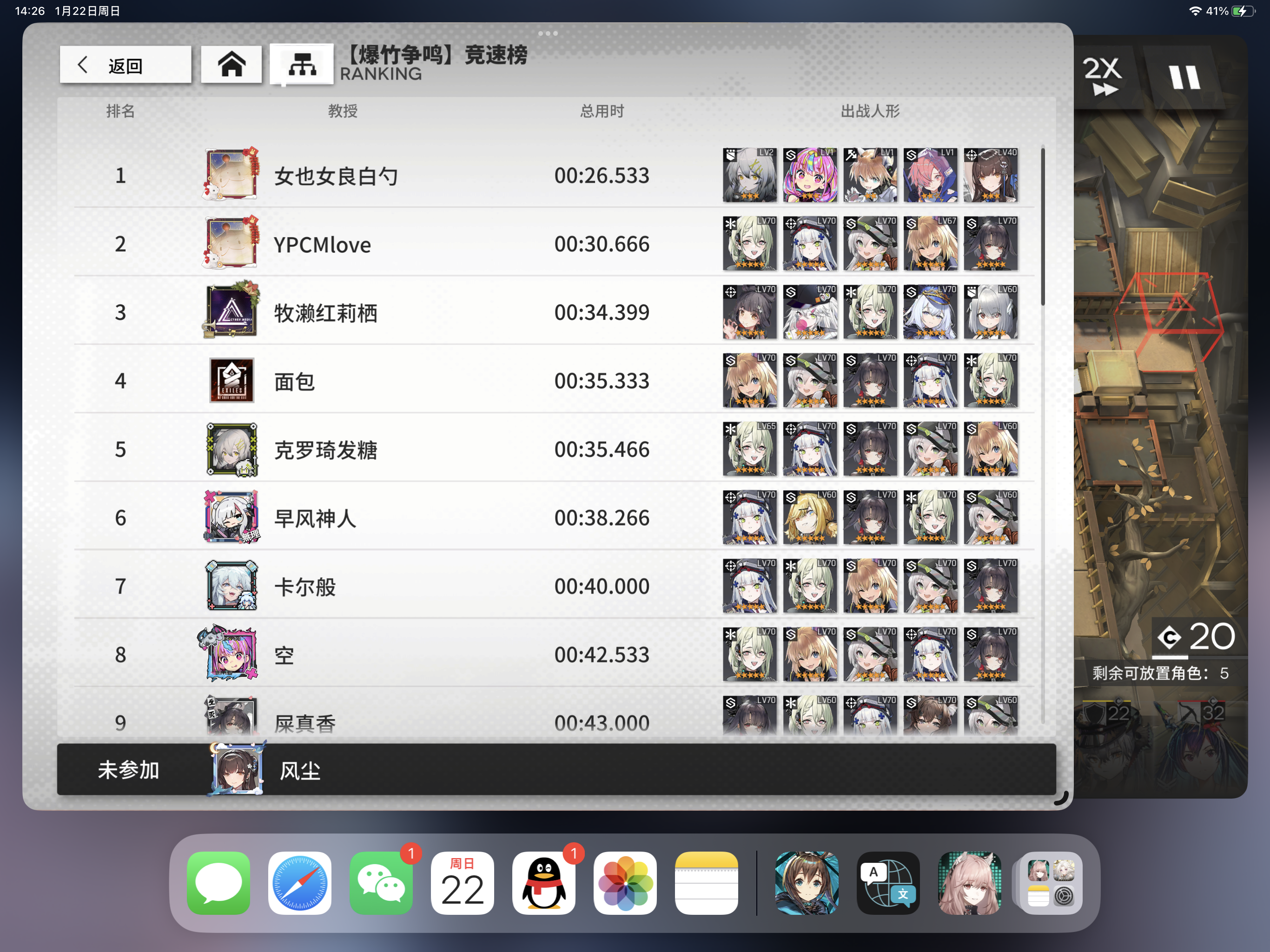Image resolution: width=1270 pixels, height=952 pixels.
Task: Open avatar of rank 1 player 女也女良白勺
Action: click(232, 175)
